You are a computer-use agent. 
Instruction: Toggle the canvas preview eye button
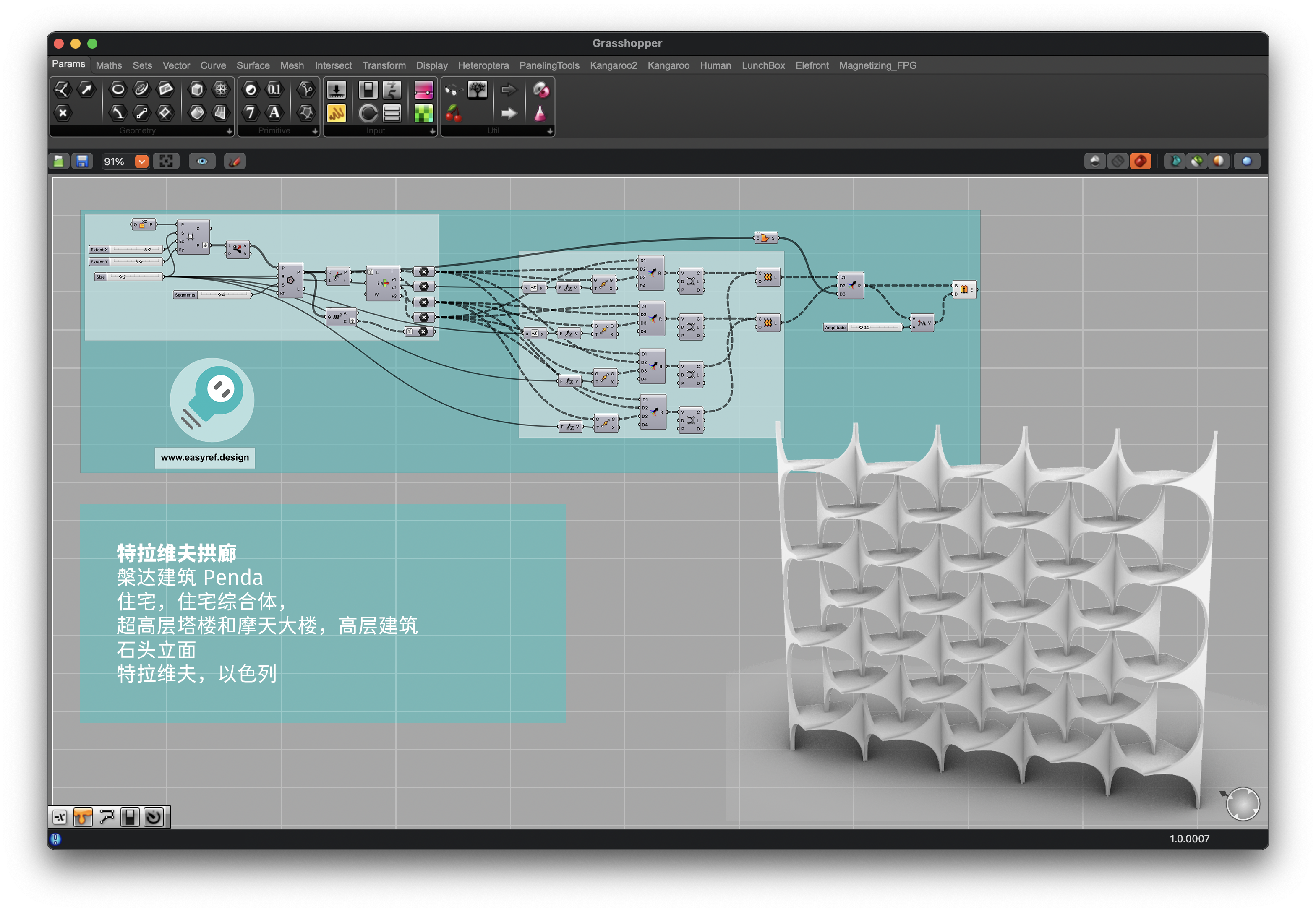pos(202,162)
